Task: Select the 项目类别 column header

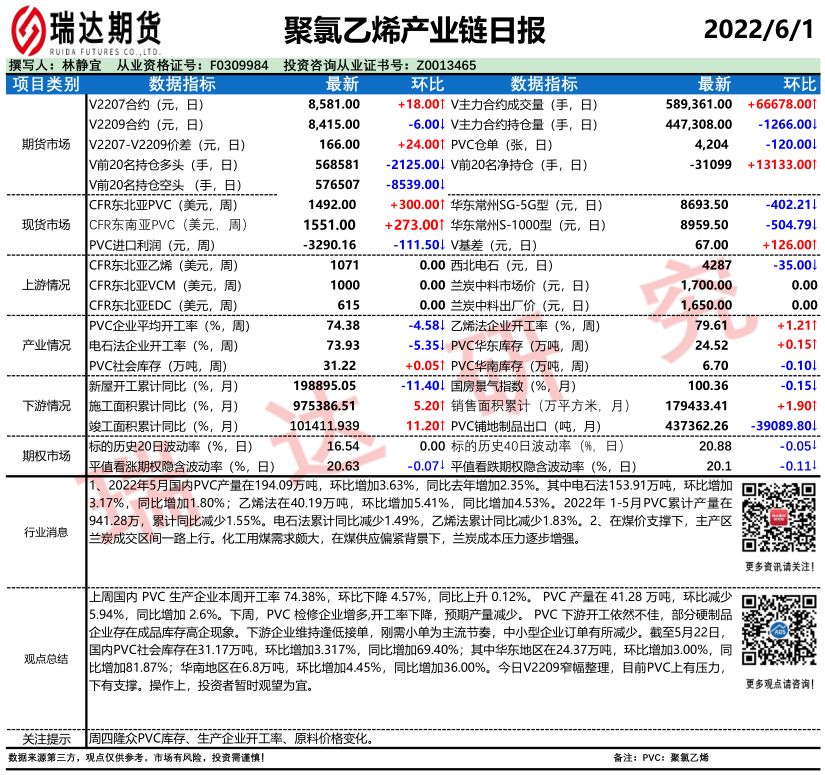Action: tap(45, 84)
